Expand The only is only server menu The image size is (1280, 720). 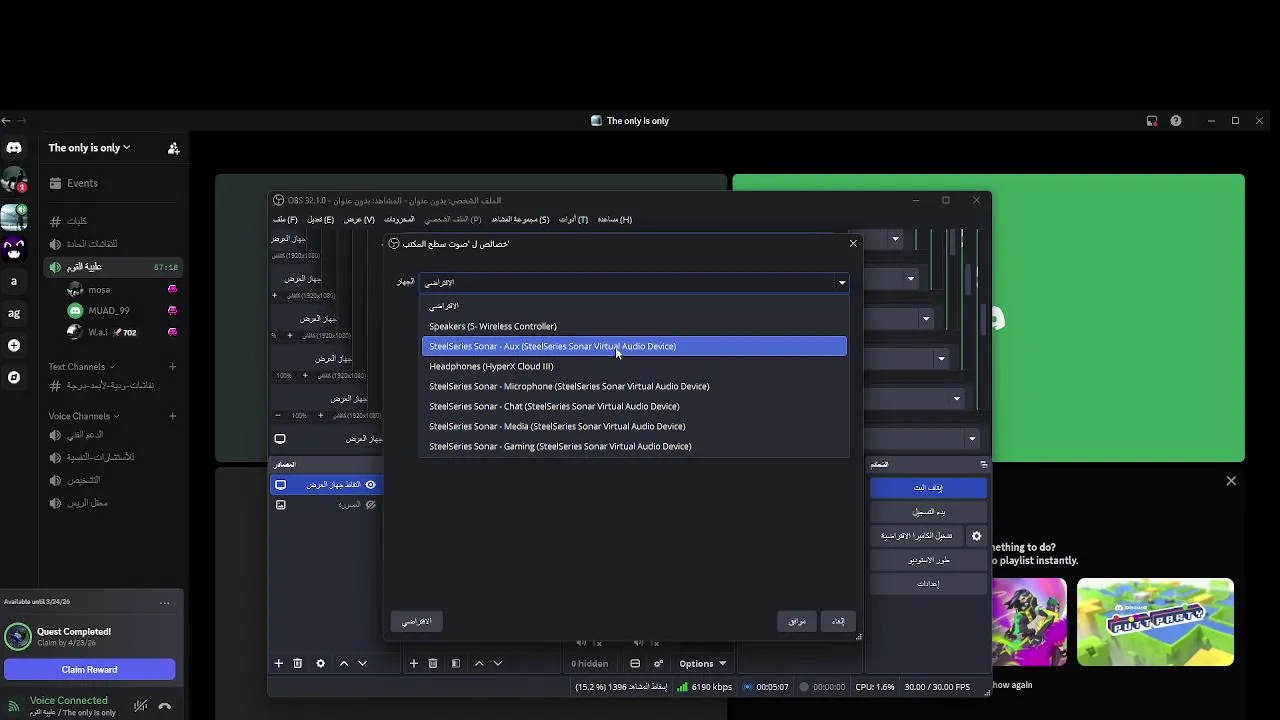(89, 148)
